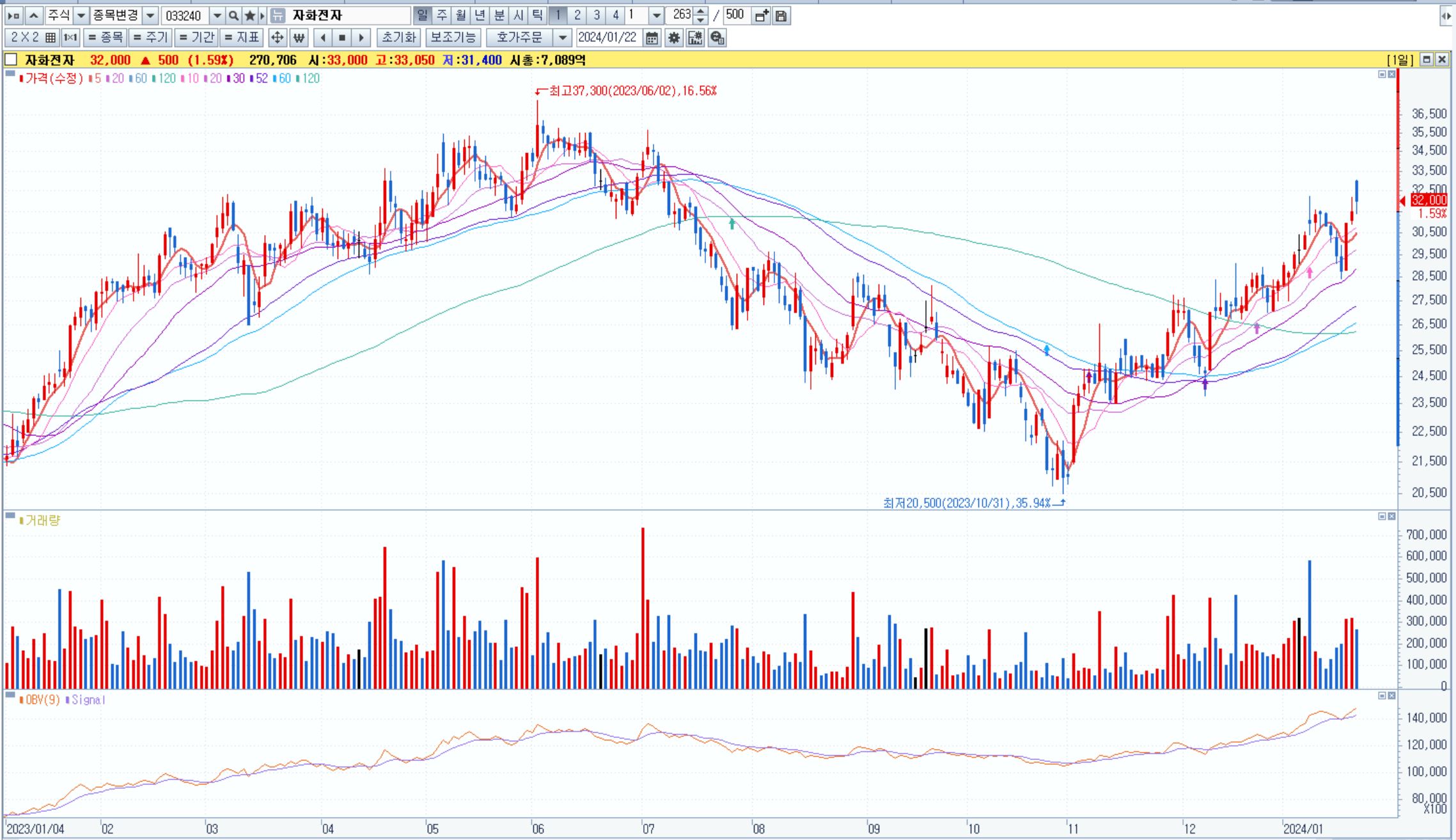The height and width of the screenshot is (840, 1456).
Task: Select the 분 minute chart tab
Action: 499,15
